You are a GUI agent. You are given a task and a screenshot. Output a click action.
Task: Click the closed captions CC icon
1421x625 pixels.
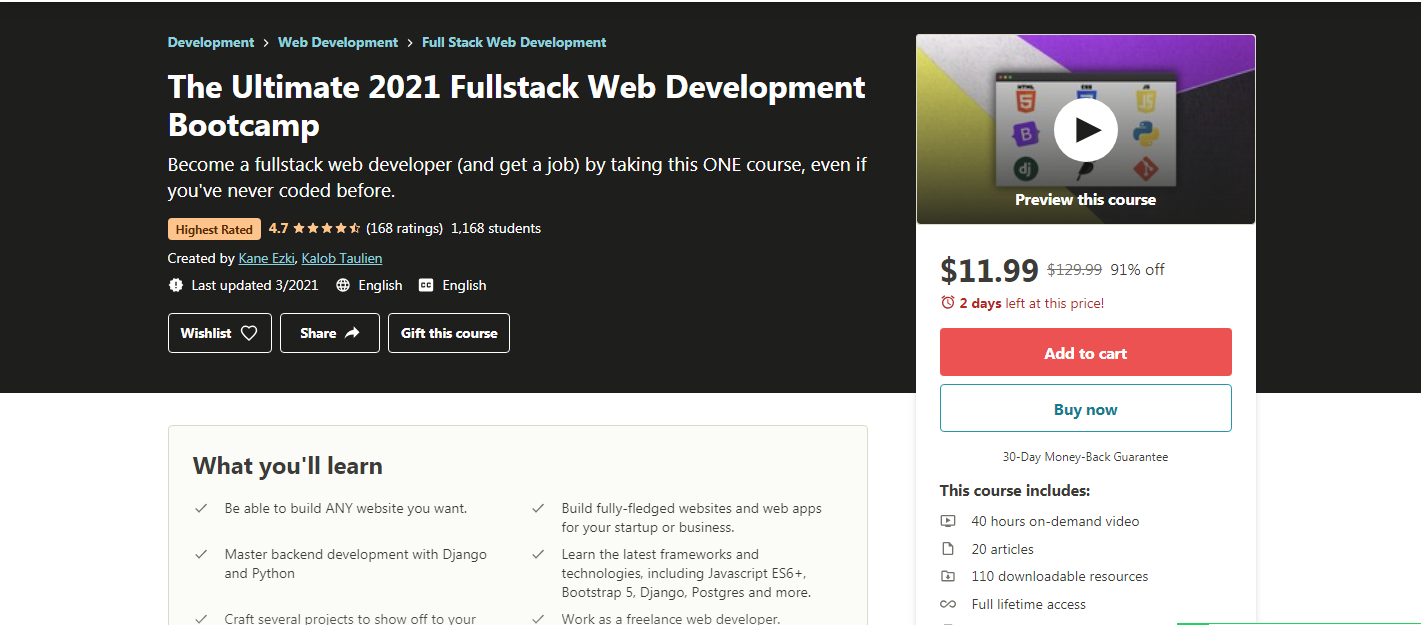(426, 285)
